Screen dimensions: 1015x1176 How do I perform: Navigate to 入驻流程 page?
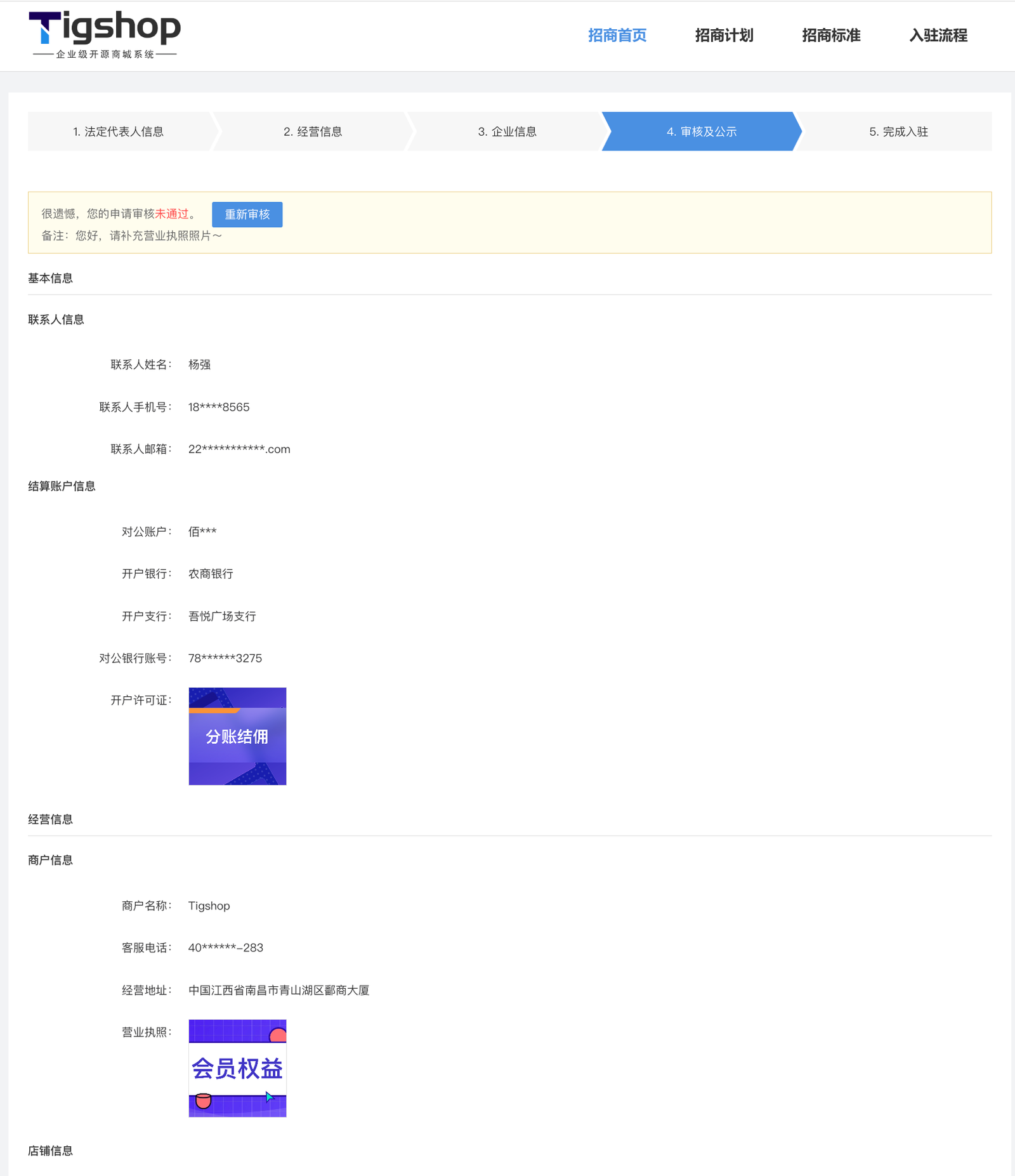click(x=938, y=36)
